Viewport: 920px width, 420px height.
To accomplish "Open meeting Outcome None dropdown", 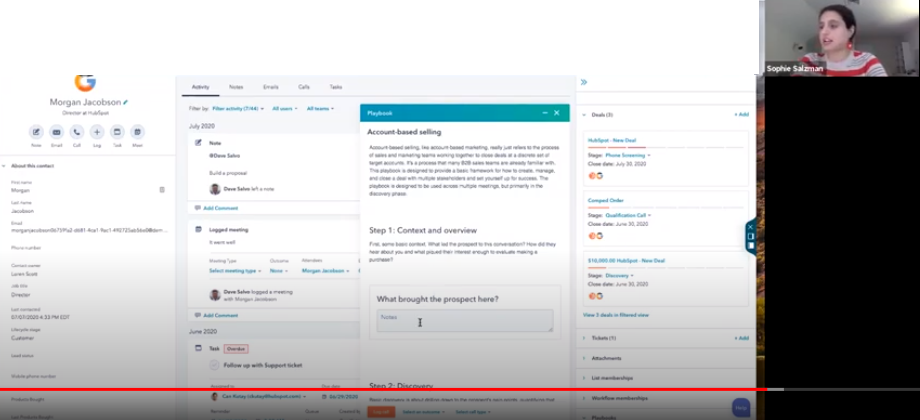I will click(x=279, y=271).
